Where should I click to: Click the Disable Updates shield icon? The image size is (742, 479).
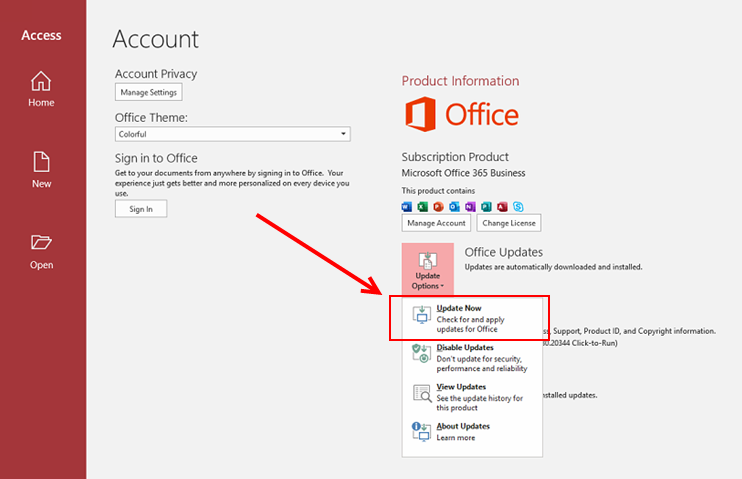point(421,354)
